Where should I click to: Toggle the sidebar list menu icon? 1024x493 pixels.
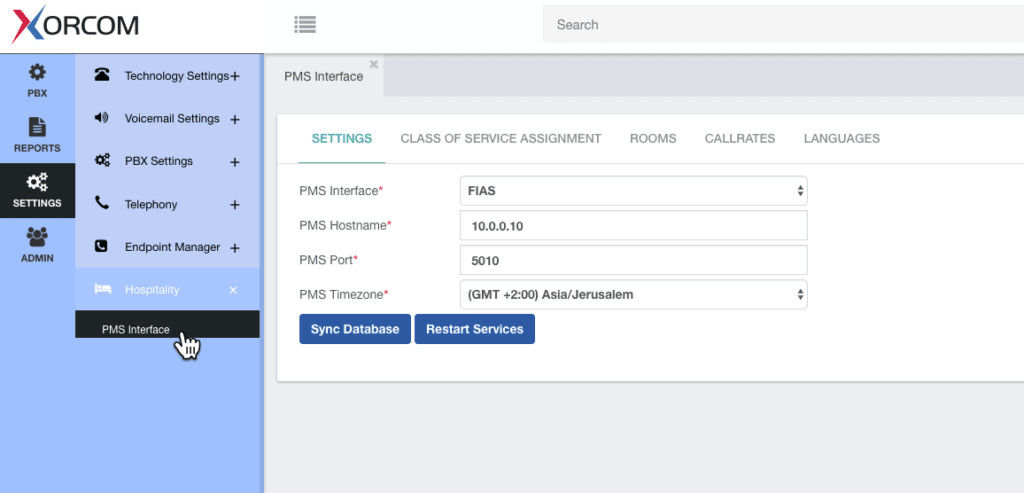coord(305,25)
